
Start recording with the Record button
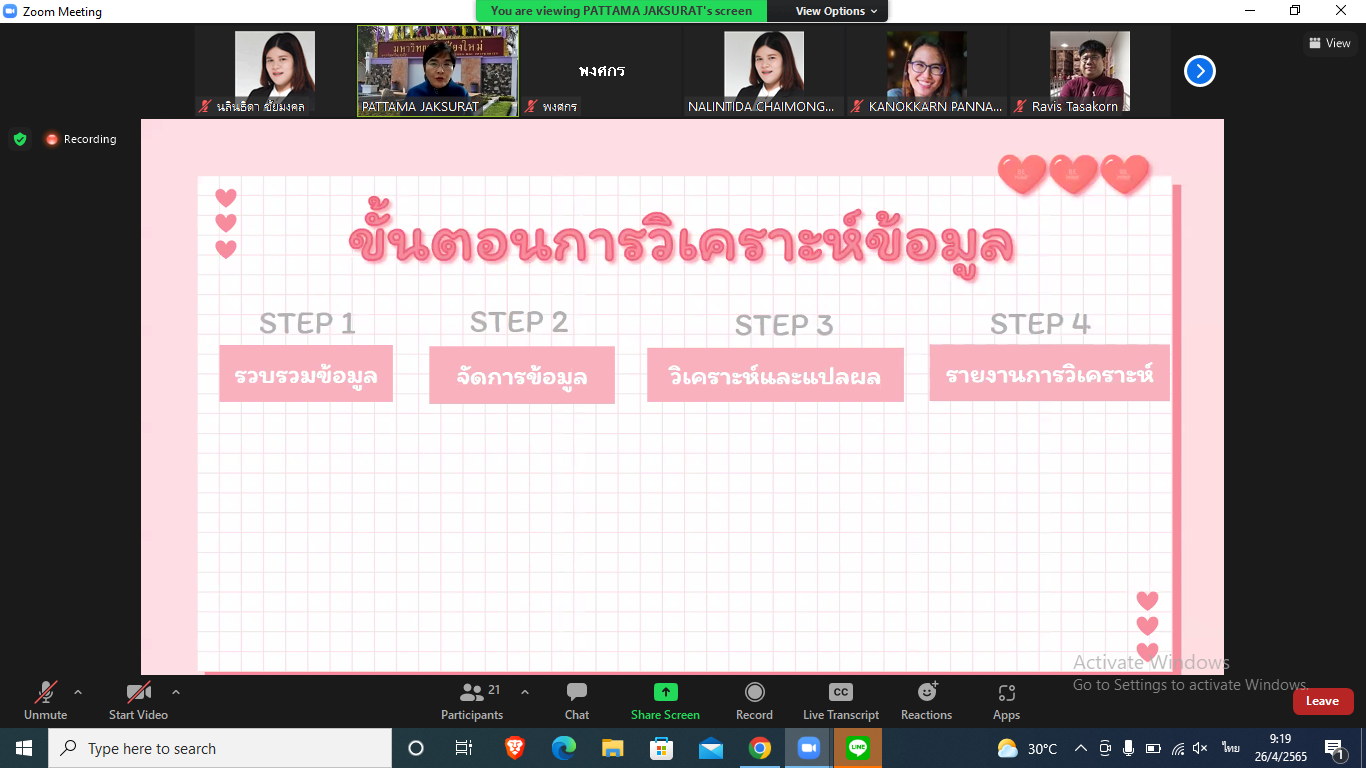754,700
